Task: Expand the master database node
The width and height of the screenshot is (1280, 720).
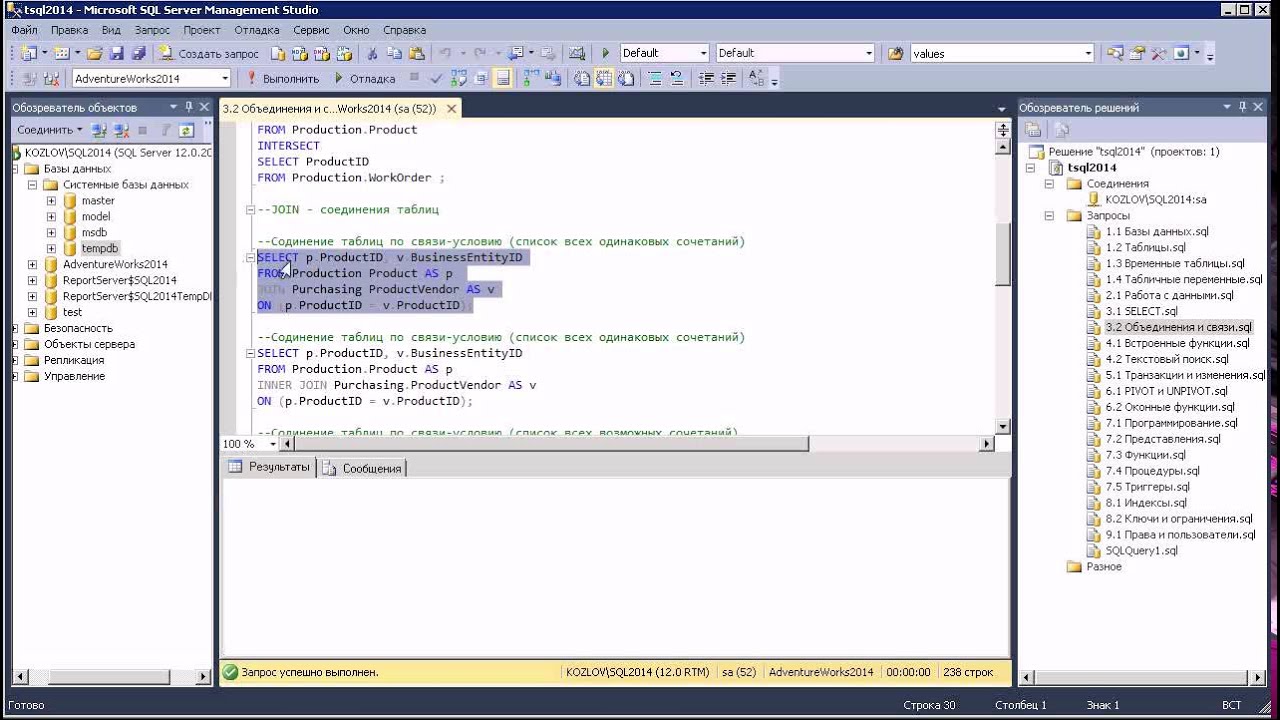Action: click(51, 201)
